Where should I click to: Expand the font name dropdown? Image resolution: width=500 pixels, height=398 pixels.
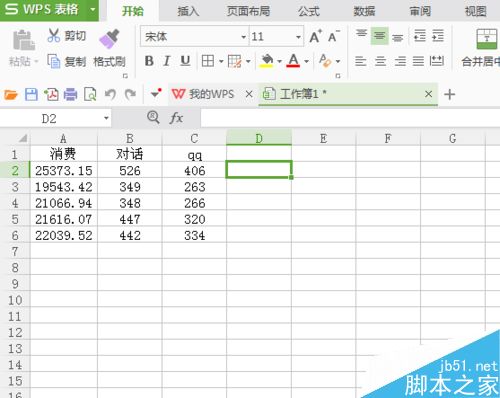coord(244,37)
